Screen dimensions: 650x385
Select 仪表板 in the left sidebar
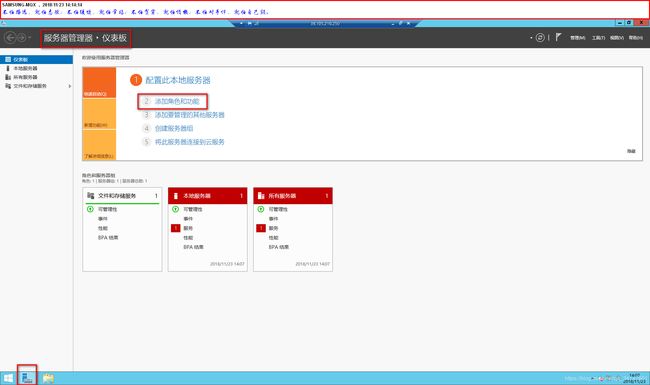click(x=36, y=60)
